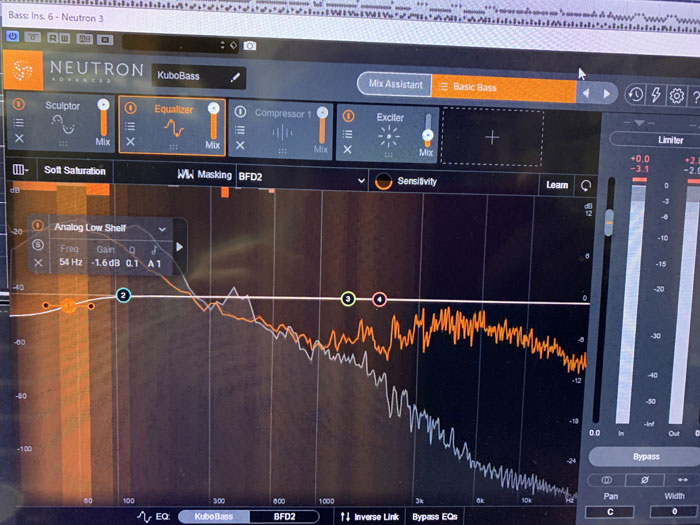Image resolution: width=700 pixels, height=525 pixels.
Task: Invert phase with the ø icon
Action: point(644,480)
